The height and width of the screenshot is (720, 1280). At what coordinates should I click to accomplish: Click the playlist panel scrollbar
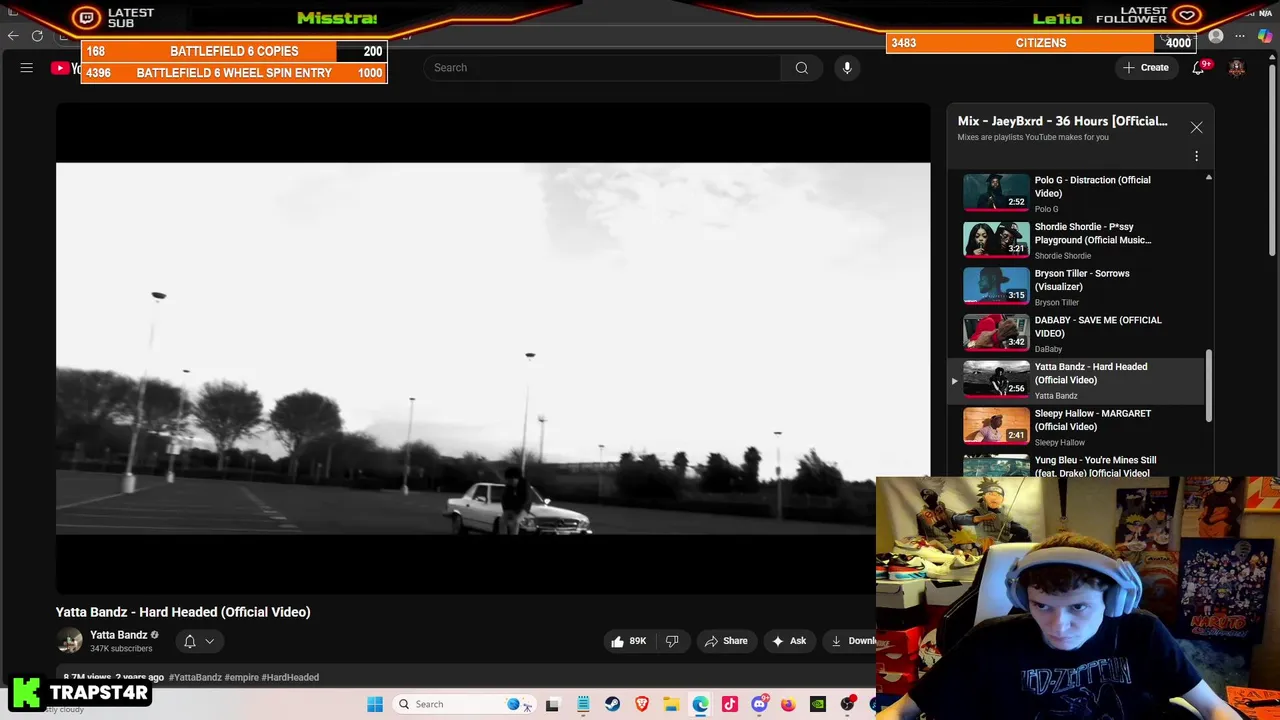point(1208,385)
